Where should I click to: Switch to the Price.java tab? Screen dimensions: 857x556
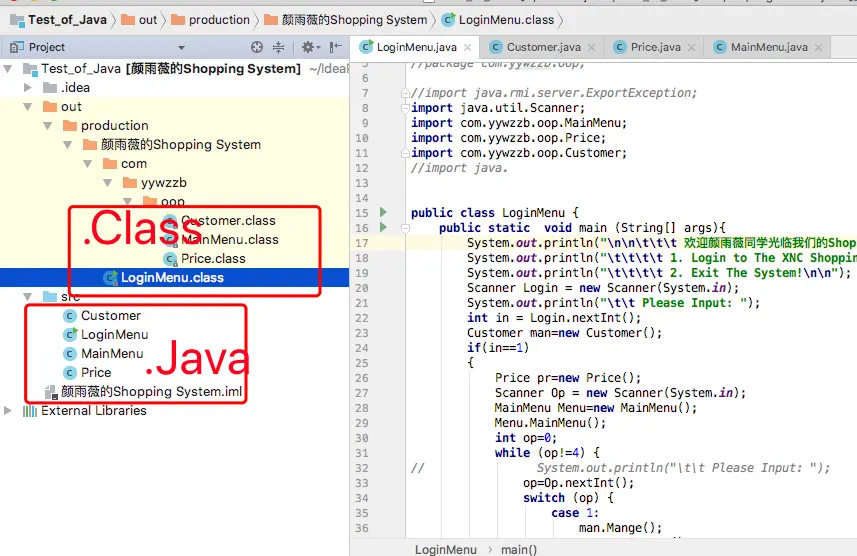click(x=655, y=47)
